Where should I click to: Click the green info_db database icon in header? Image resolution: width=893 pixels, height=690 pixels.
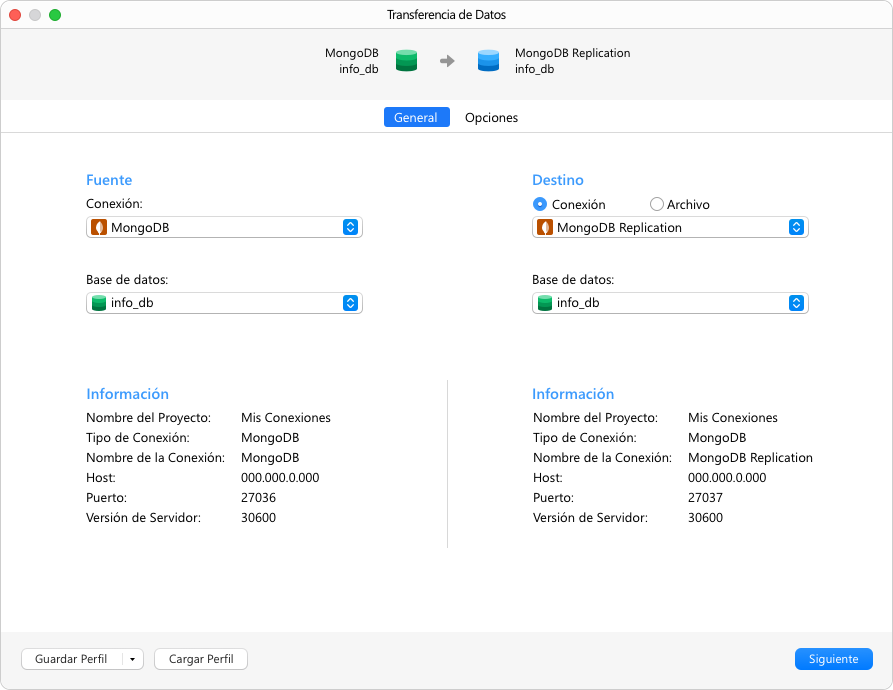pos(406,60)
